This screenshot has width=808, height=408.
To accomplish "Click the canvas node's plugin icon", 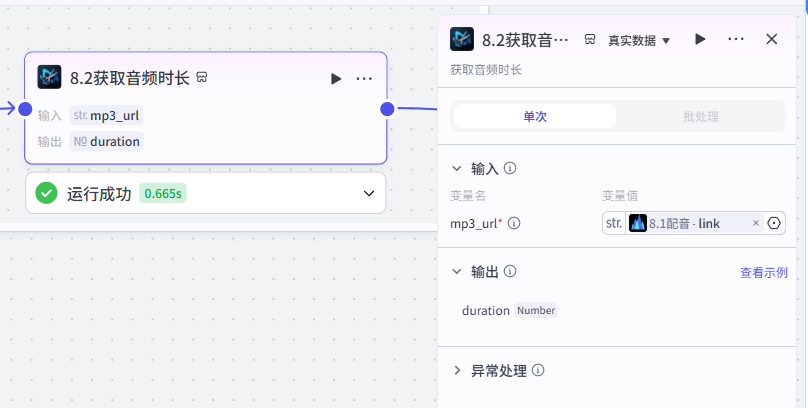I will pyautogui.click(x=49, y=77).
